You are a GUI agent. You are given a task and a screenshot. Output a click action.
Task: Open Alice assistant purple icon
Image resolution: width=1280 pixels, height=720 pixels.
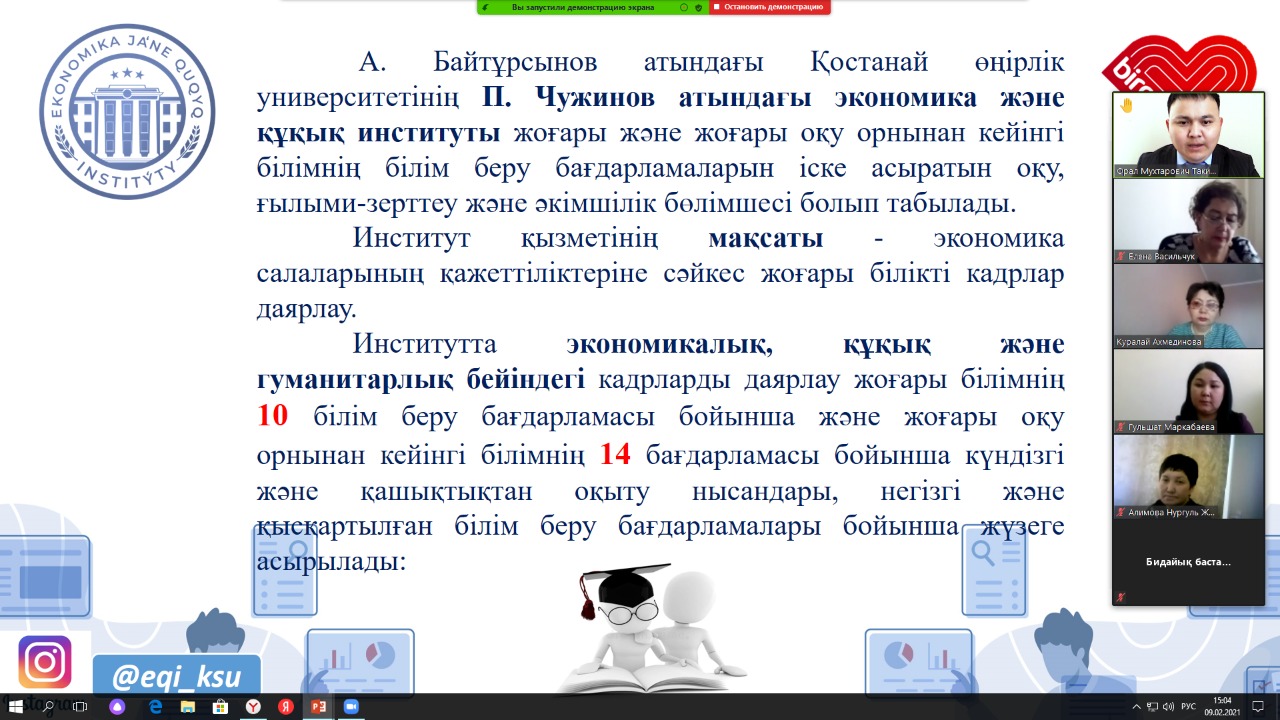pos(118,706)
